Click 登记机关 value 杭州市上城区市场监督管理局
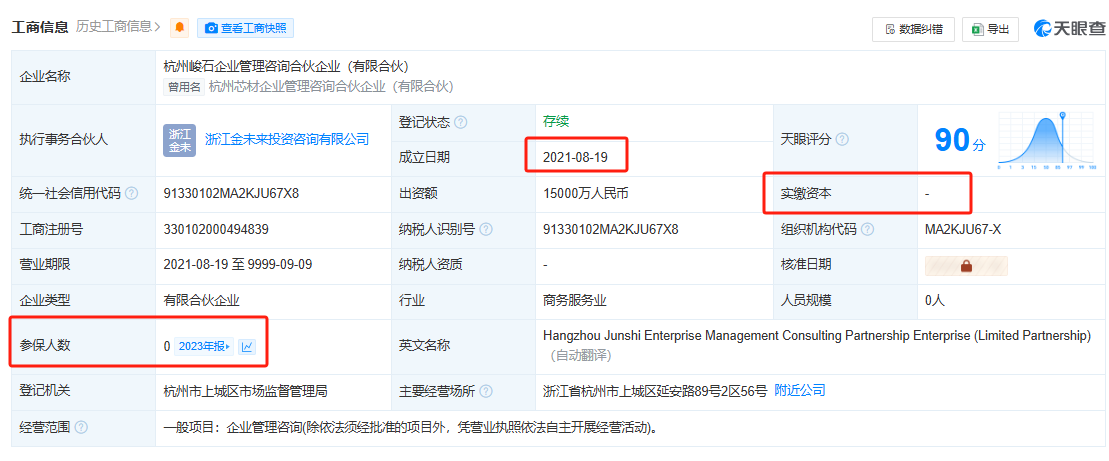Image resolution: width=1109 pixels, height=461 pixels. point(245,390)
